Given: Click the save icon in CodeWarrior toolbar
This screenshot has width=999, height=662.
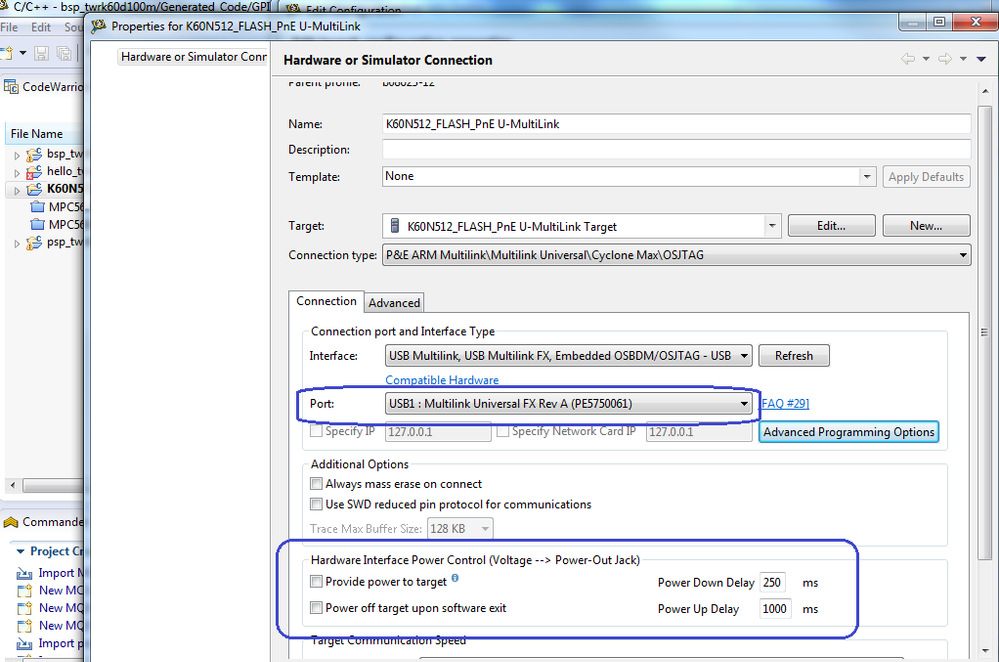Looking at the screenshot, I should click(x=41, y=54).
